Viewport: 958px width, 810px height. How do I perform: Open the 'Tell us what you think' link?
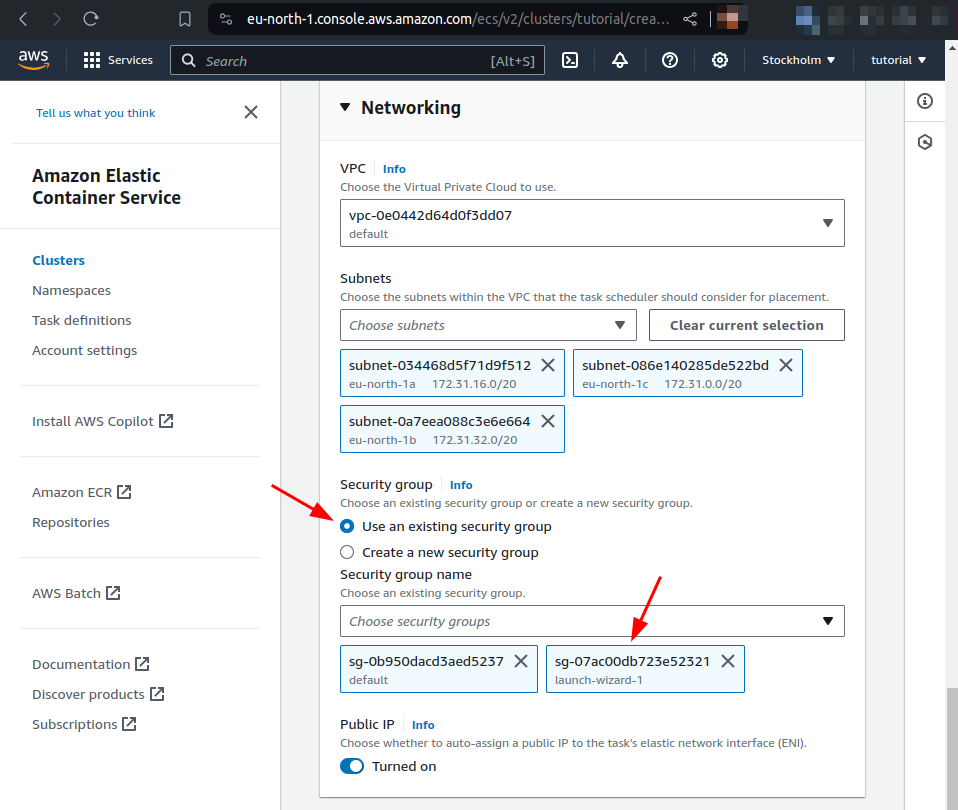pyautogui.click(x=95, y=113)
